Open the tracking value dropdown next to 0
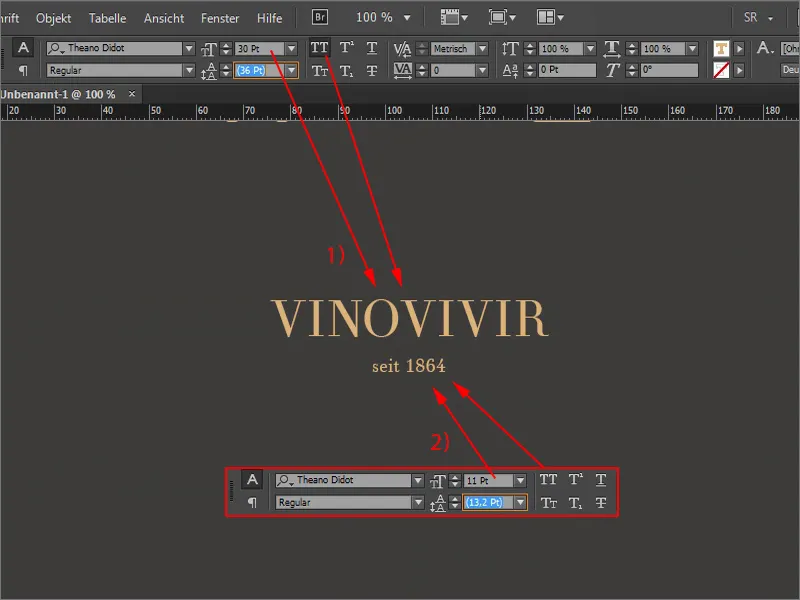Screen dimensions: 800x600 pyautogui.click(x=482, y=70)
